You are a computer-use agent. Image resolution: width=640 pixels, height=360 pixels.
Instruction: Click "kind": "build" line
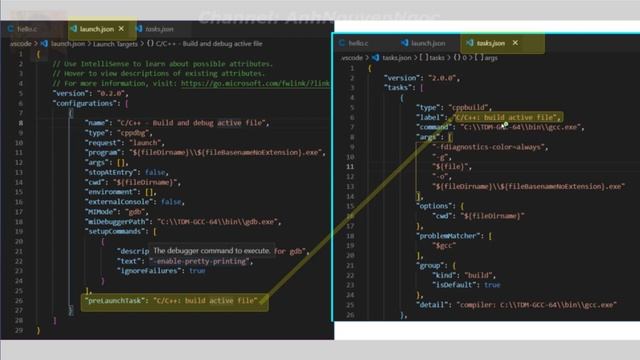coord(464,276)
